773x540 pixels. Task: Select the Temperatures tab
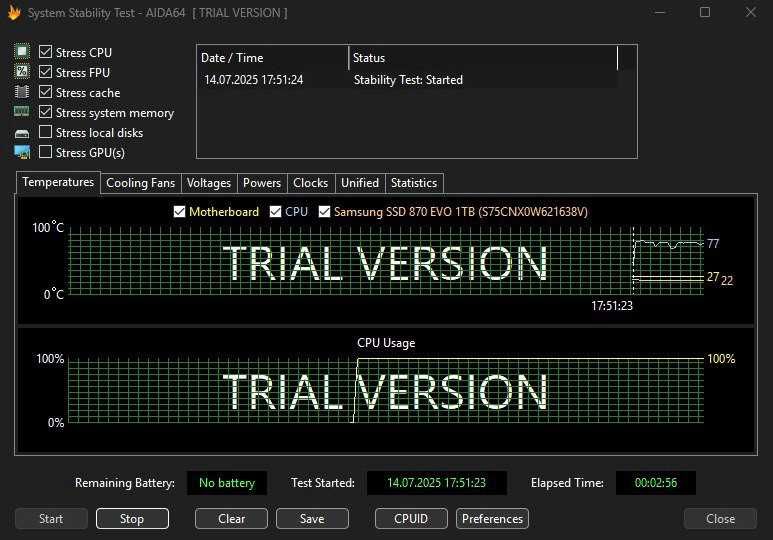58,182
